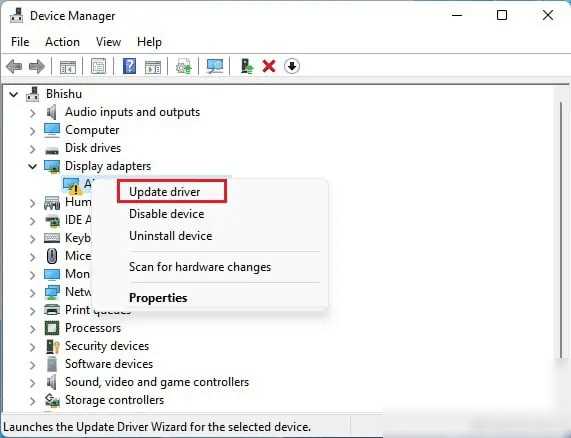Click the blue Help question mark icon
Screen dimensions: 571x438
(x=129, y=66)
